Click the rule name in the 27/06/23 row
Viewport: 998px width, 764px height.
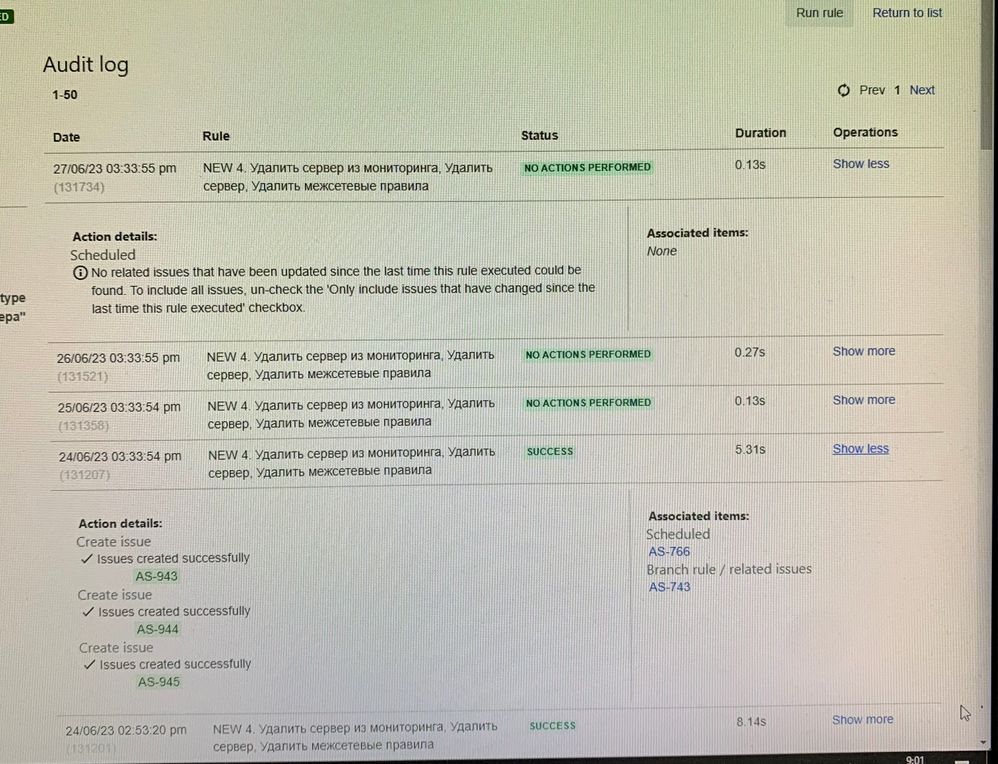point(348,177)
